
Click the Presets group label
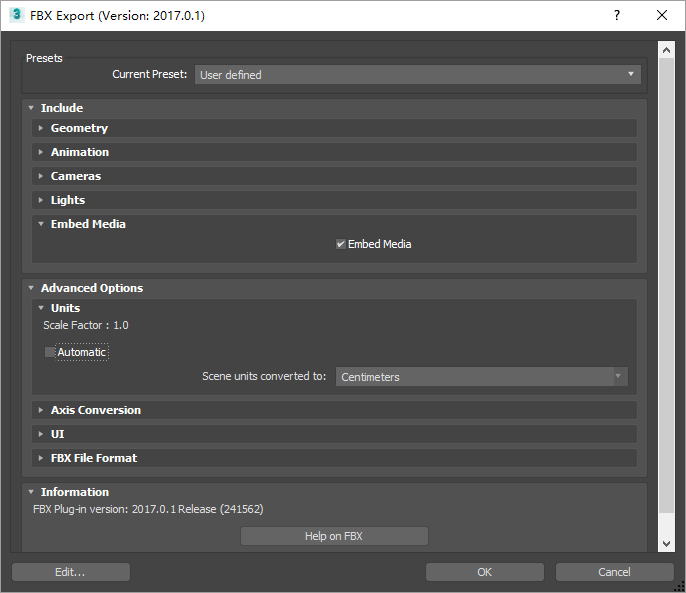click(44, 58)
